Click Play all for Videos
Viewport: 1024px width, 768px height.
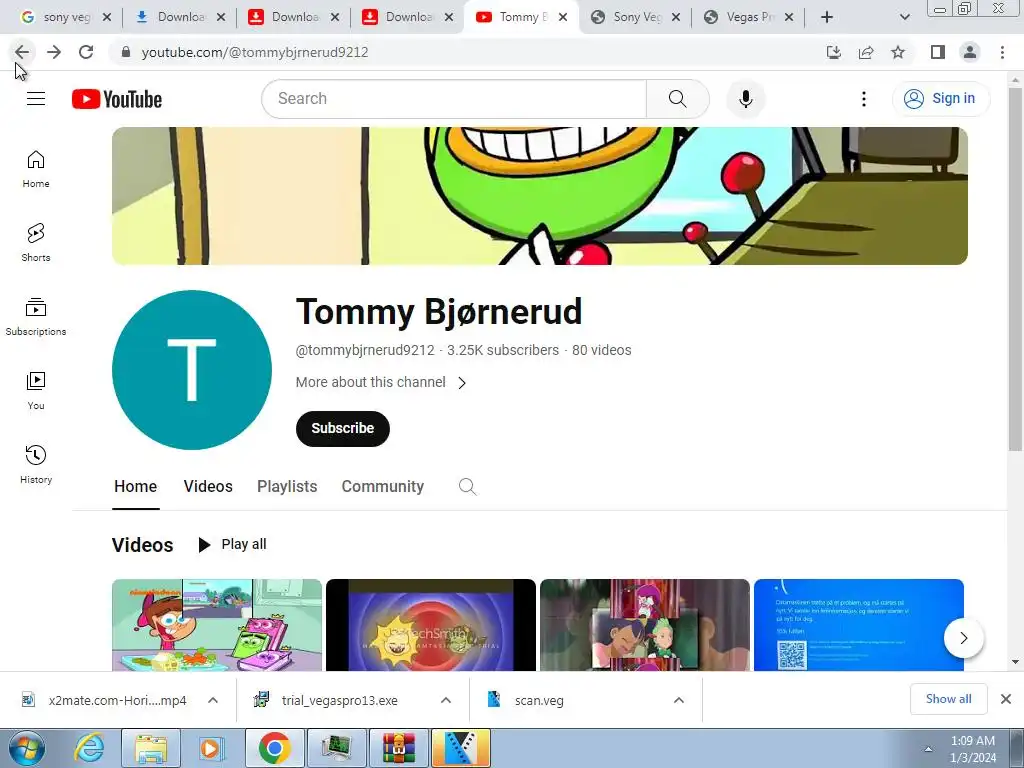(232, 544)
